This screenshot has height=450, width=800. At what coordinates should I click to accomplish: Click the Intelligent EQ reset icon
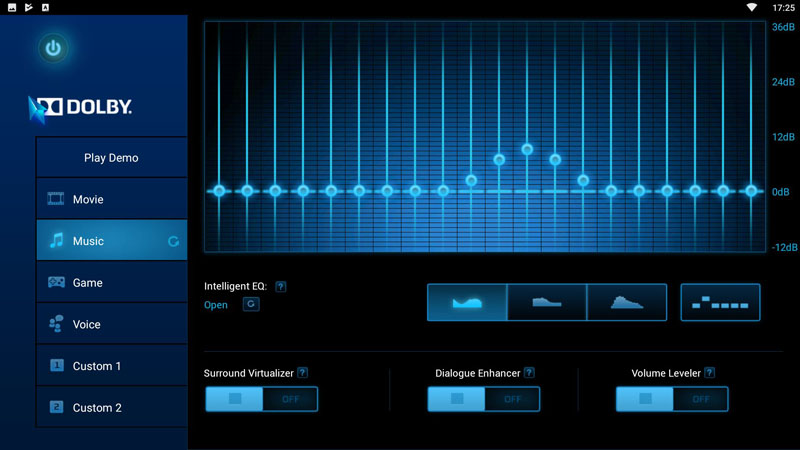tap(251, 304)
